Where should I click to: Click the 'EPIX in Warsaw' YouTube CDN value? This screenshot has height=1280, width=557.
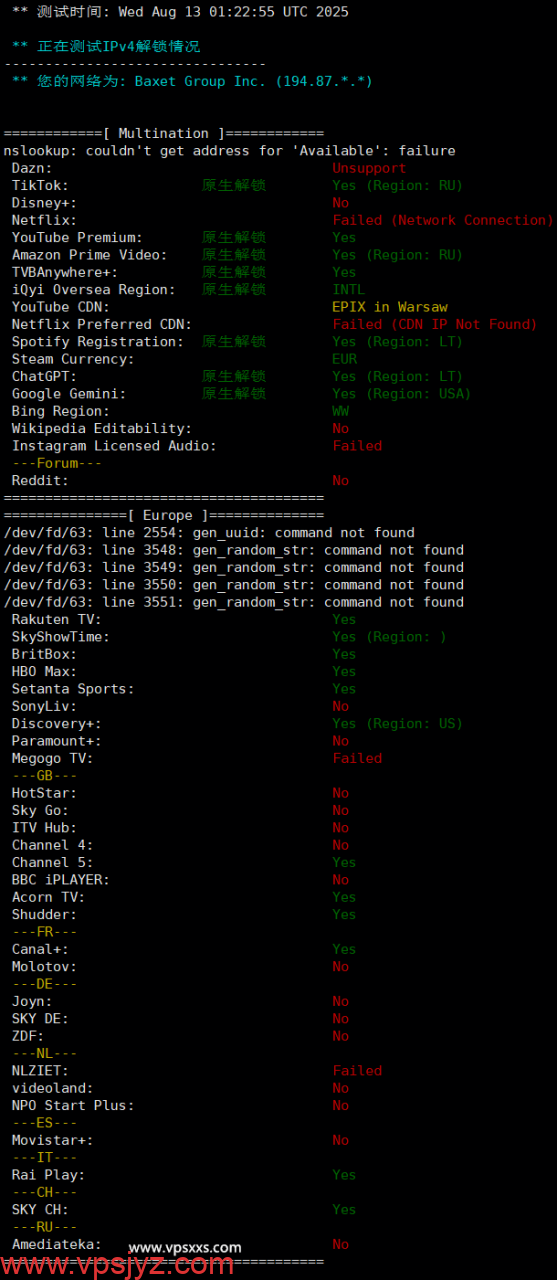(x=390, y=307)
